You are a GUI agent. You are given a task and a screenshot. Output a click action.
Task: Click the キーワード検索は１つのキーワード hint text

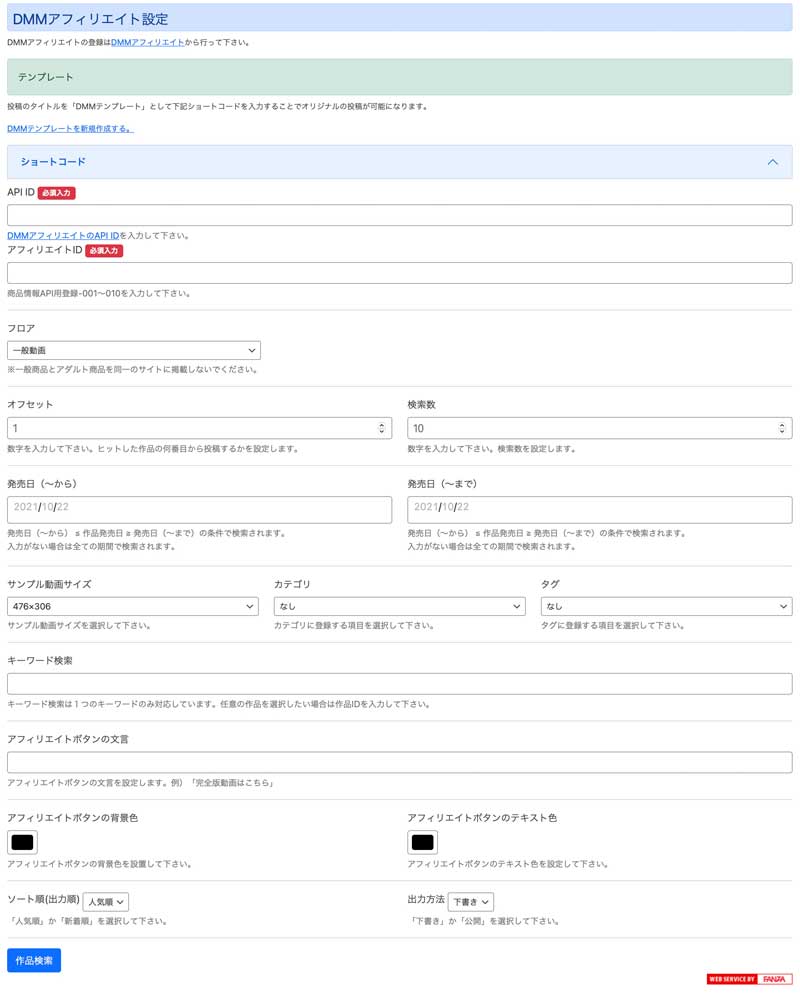pos(218,704)
